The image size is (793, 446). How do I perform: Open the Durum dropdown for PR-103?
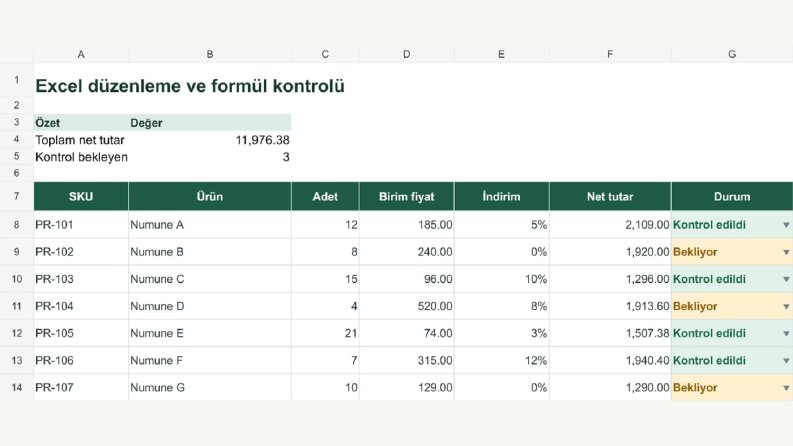click(786, 279)
